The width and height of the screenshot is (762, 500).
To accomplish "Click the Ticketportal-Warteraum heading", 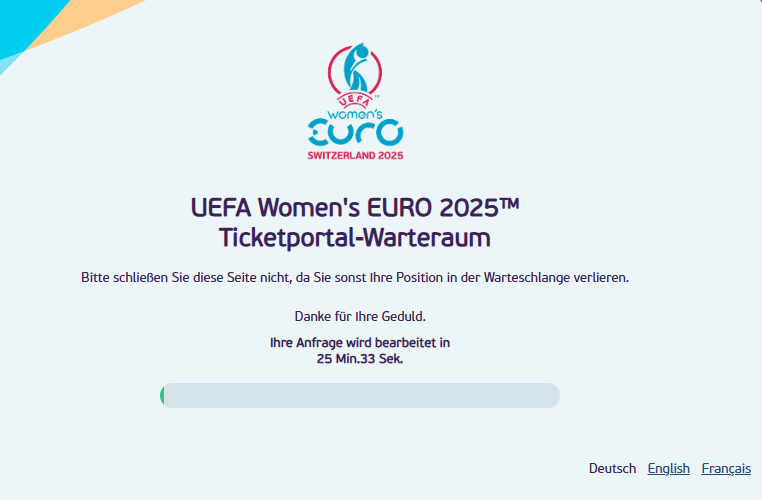I will [x=355, y=238].
